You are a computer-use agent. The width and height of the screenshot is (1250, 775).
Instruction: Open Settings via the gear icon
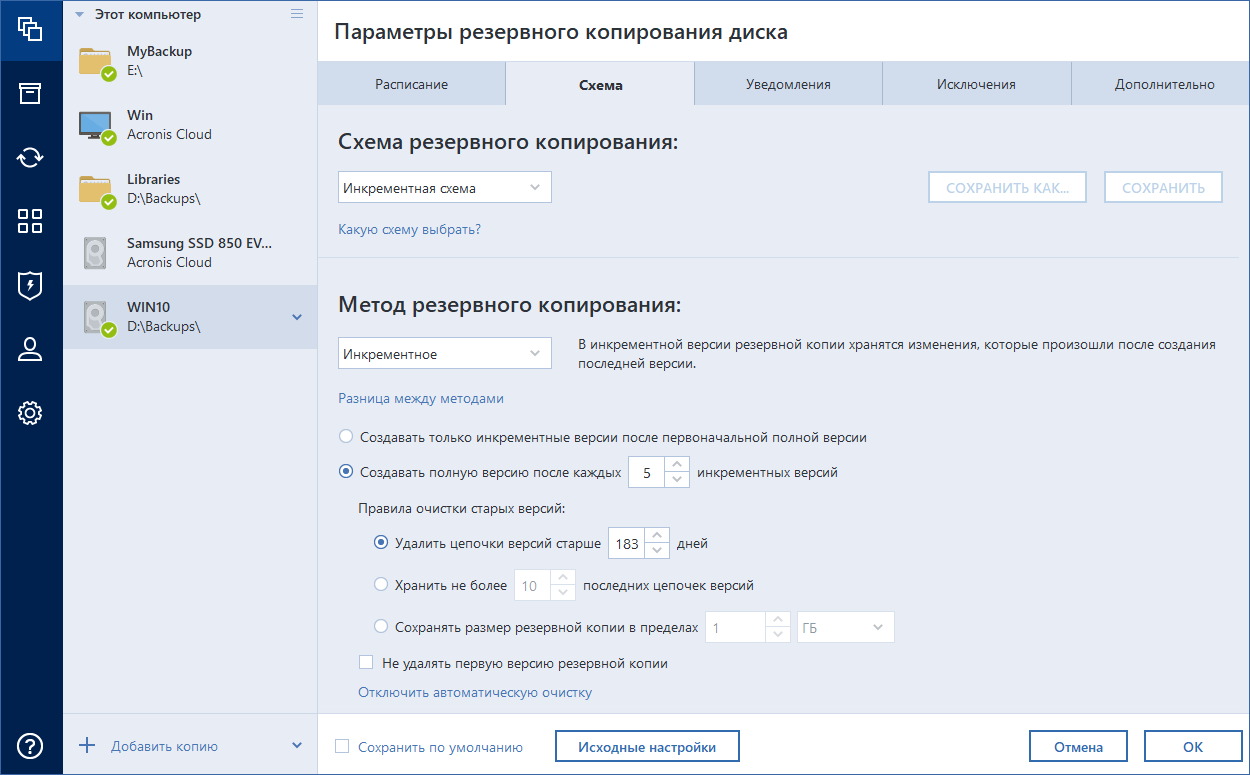click(x=30, y=413)
